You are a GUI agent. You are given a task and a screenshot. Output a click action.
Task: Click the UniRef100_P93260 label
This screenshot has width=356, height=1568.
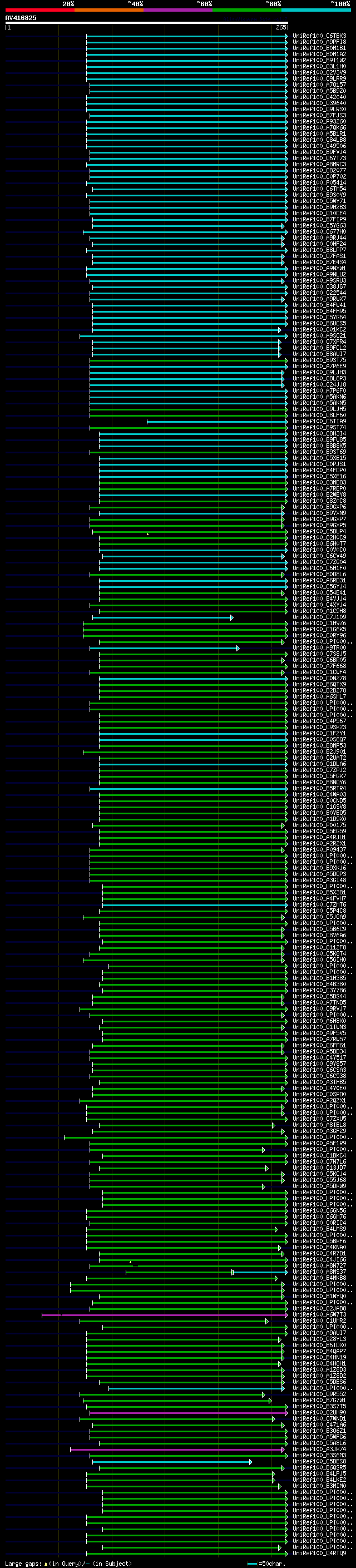coord(319,121)
